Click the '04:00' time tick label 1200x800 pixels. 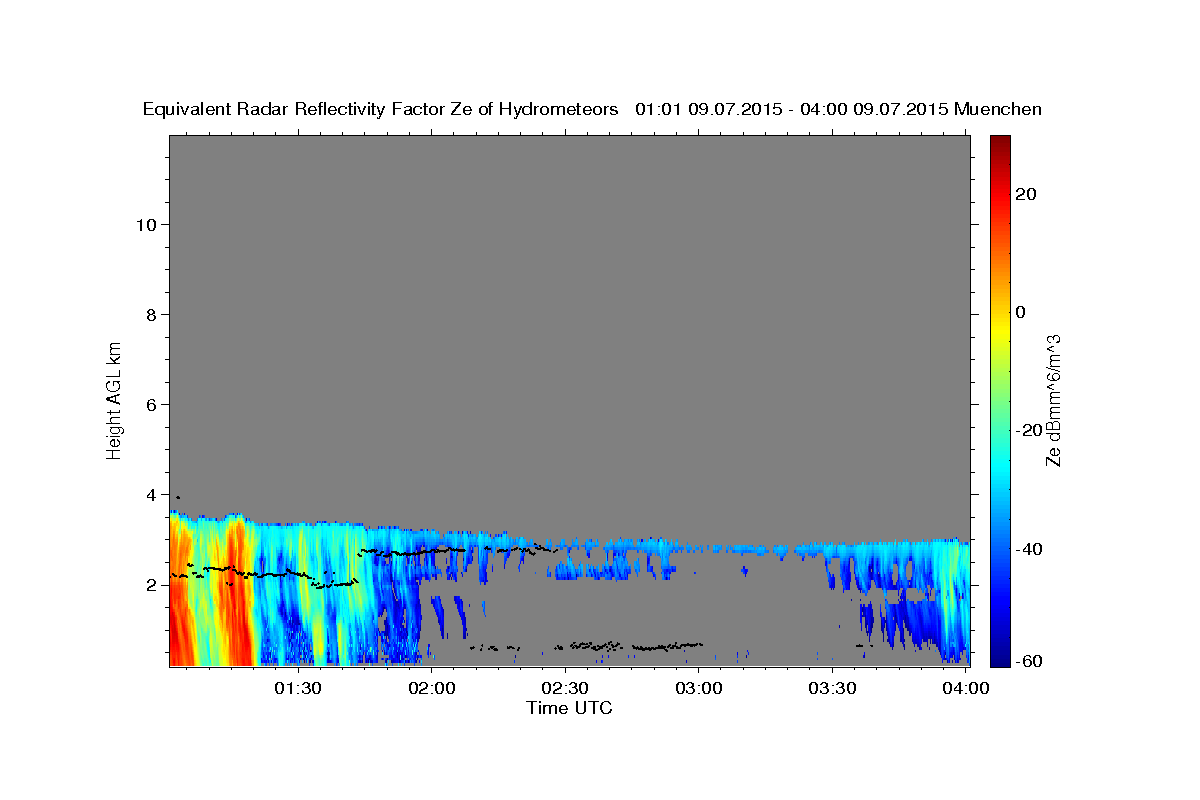tap(966, 689)
